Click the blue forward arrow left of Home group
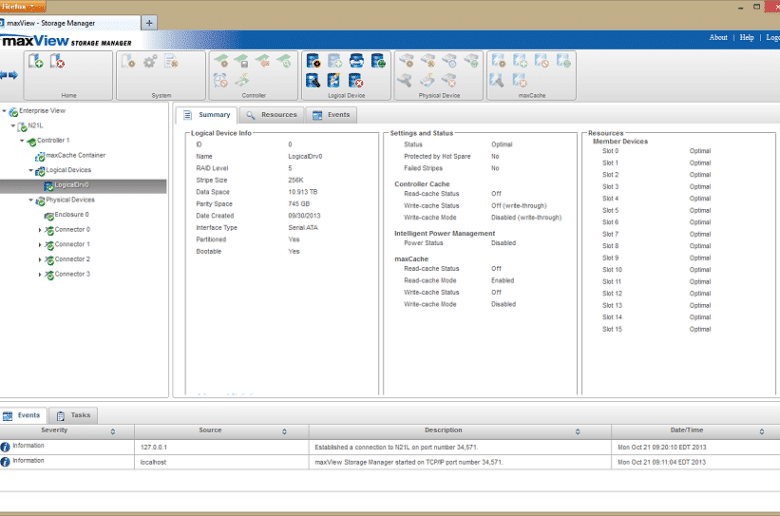Image resolution: width=780 pixels, height=516 pixels. [x=13, y=75]
